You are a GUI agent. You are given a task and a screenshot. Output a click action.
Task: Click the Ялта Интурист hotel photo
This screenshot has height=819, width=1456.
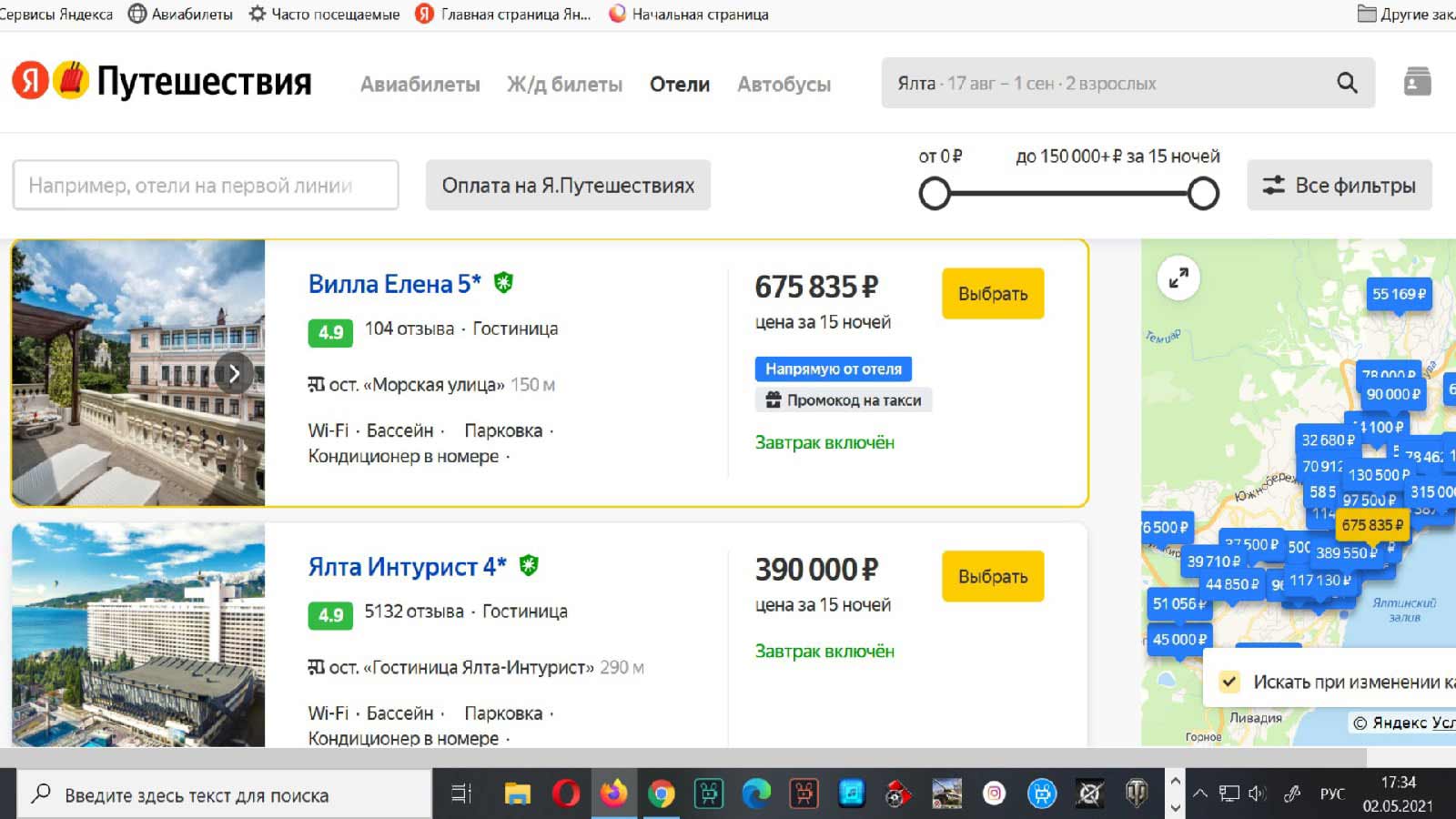(x=138, y=635)
